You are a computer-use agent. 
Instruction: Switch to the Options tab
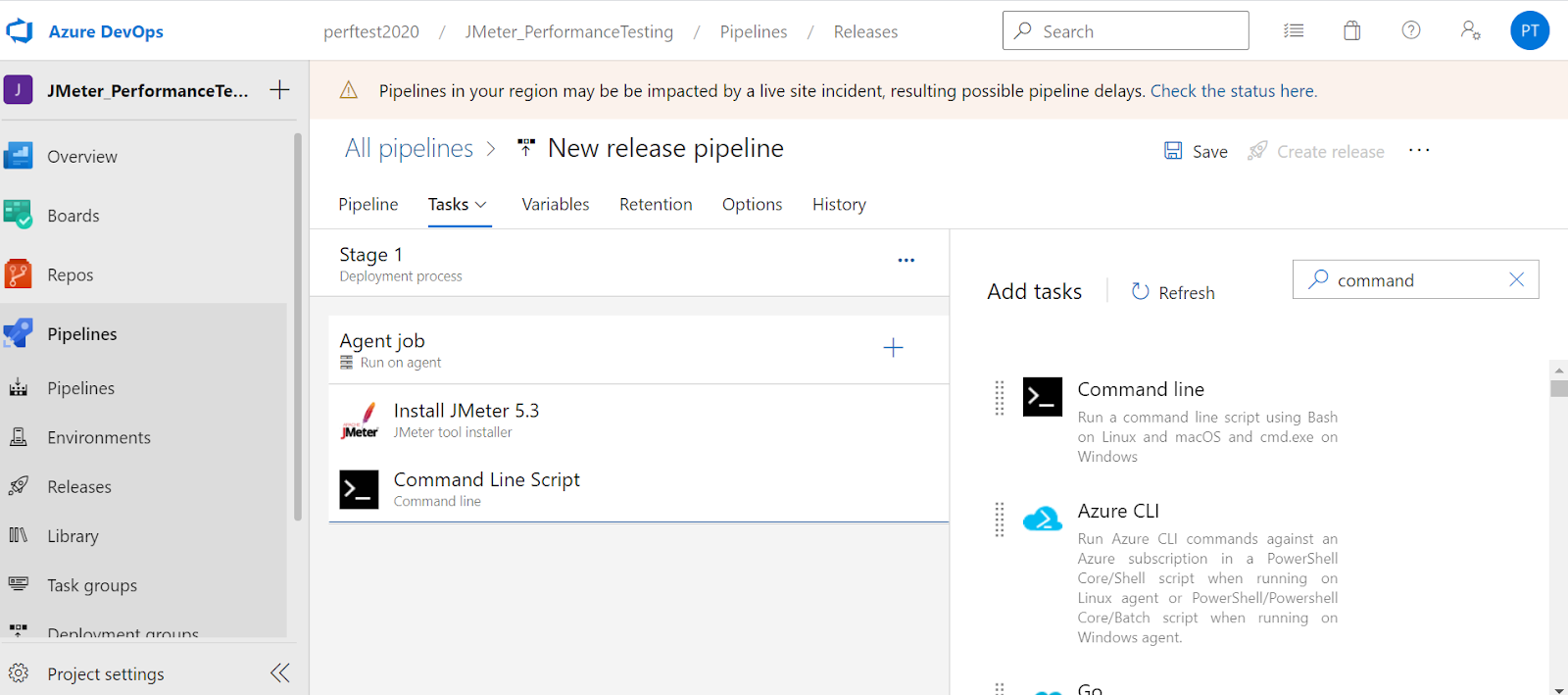coord(752,204)
